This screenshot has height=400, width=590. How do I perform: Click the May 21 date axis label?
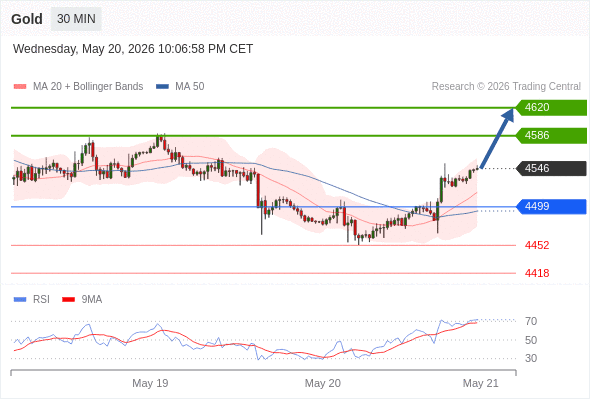(481, 383)
